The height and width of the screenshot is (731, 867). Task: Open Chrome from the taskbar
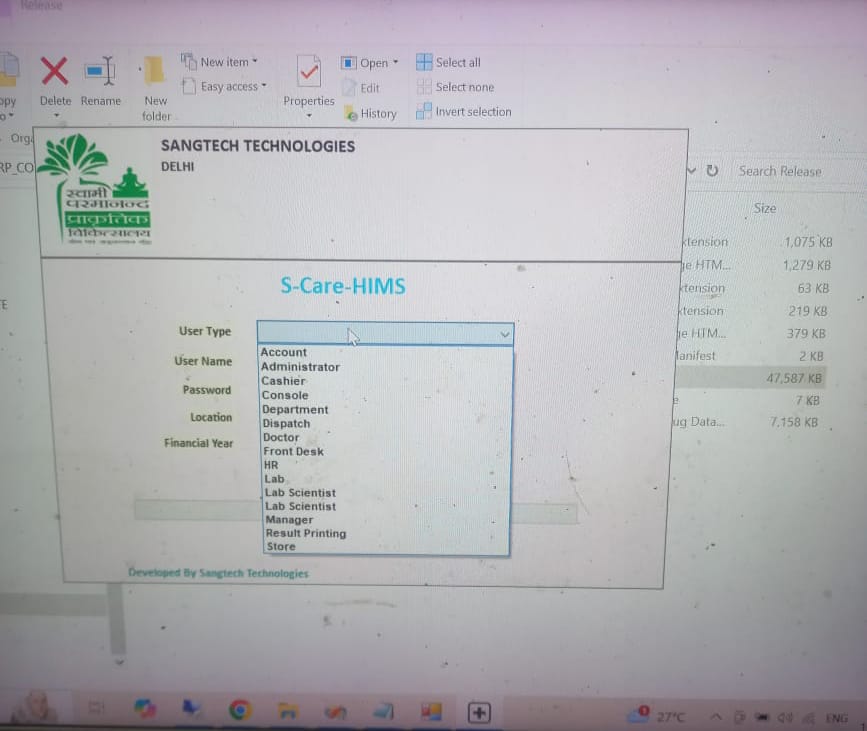[239, 710]
